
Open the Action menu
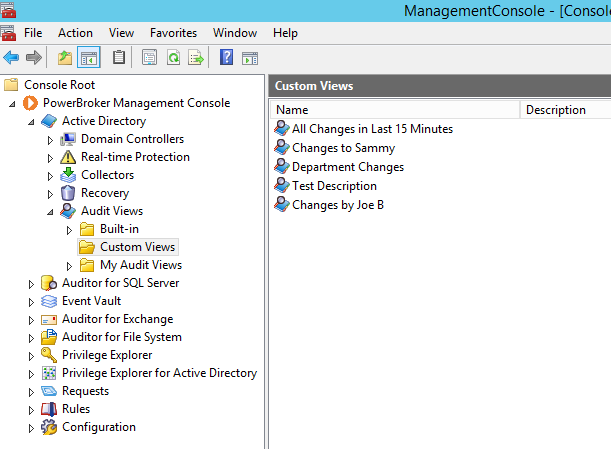[75, 33]
